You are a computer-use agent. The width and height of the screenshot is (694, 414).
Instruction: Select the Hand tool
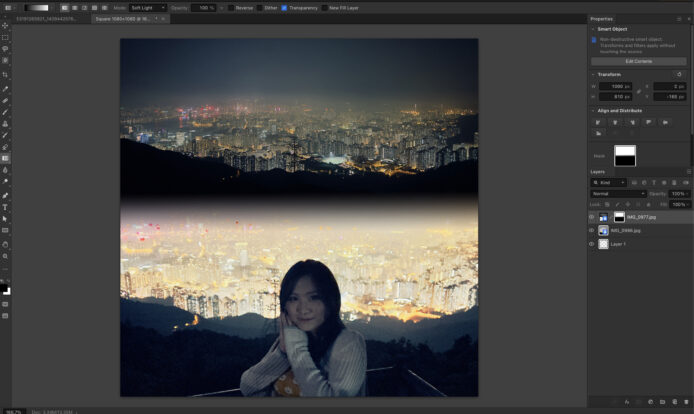coord(5,244)
